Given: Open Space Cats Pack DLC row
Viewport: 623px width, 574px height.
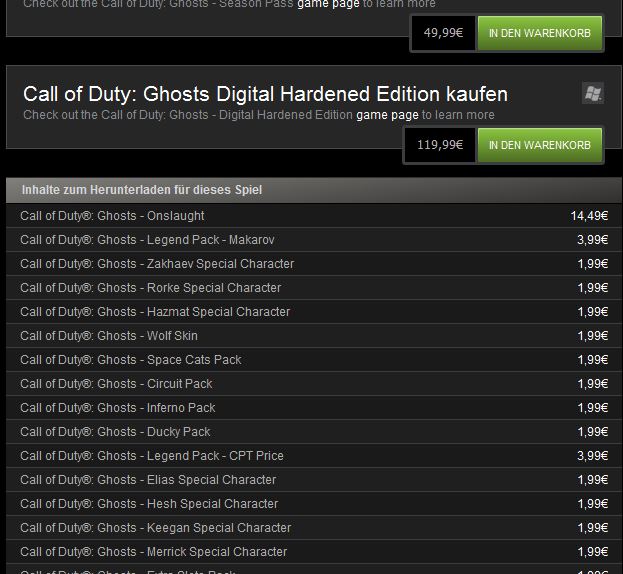Looking at the screenshot, I should point(314,359).
